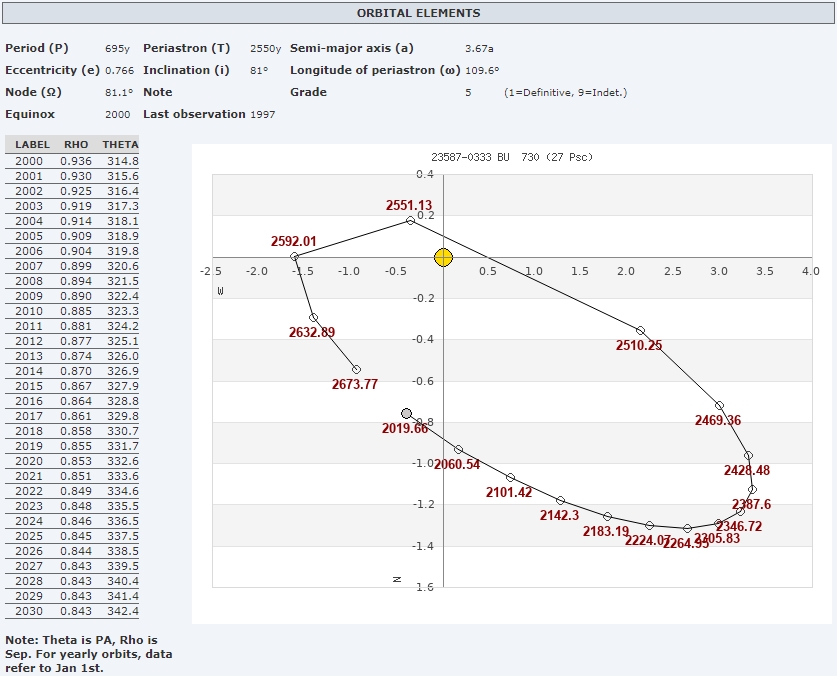
Task: Click the LABEL column header
Action: point(32,145)
